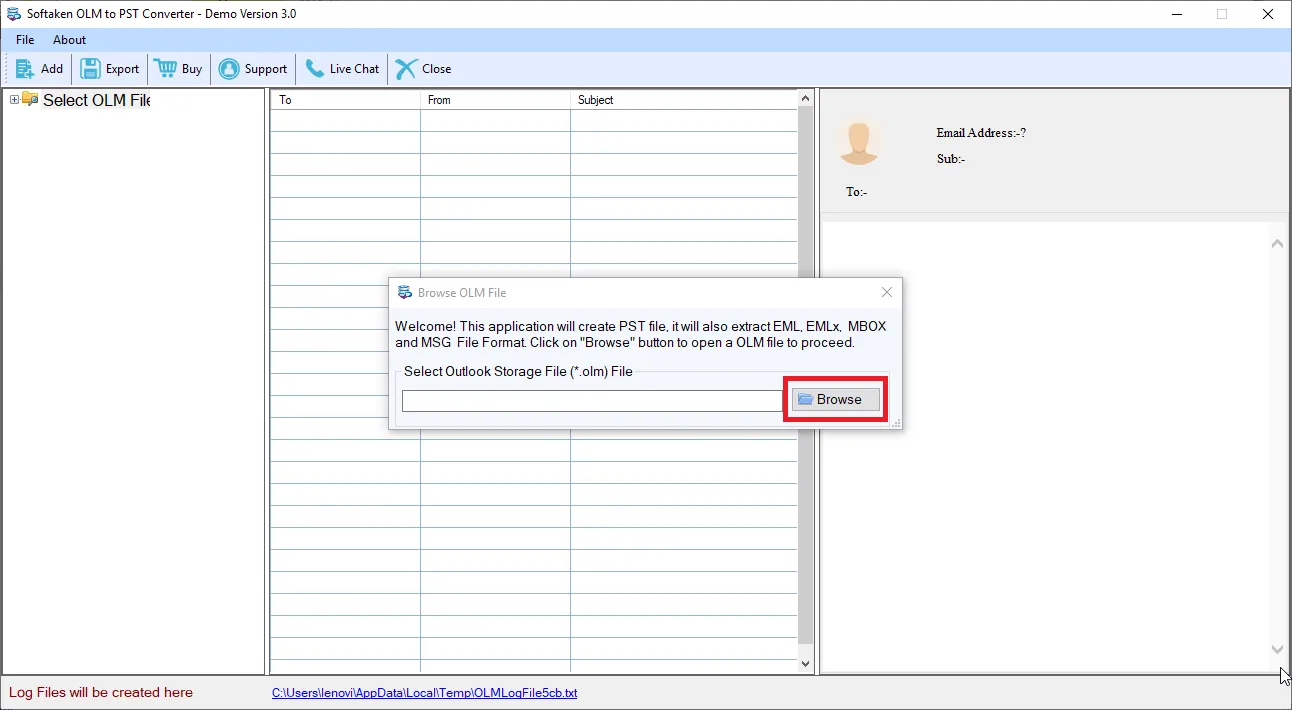Click the 'To:-' label in the preview pane
The image size is (1292, 710).
click(857, 192)
